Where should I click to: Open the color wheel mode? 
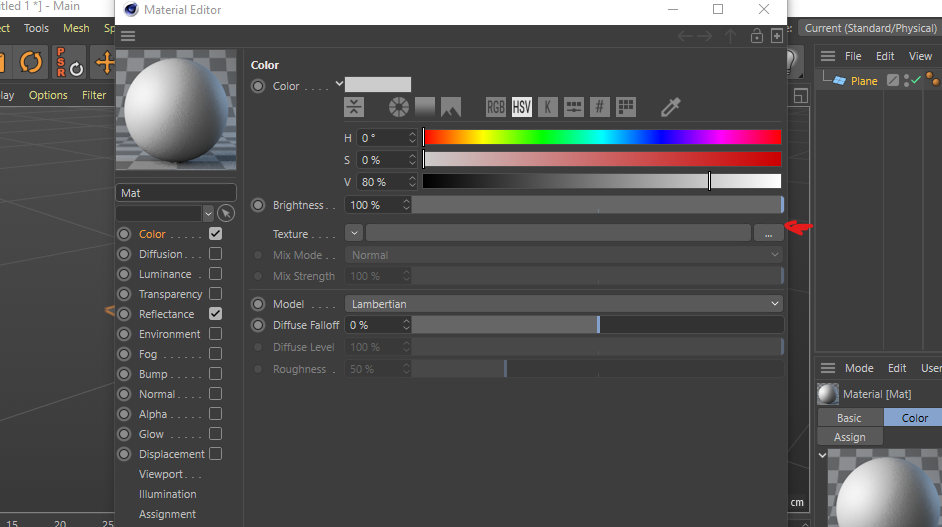[x=398, y=107]
